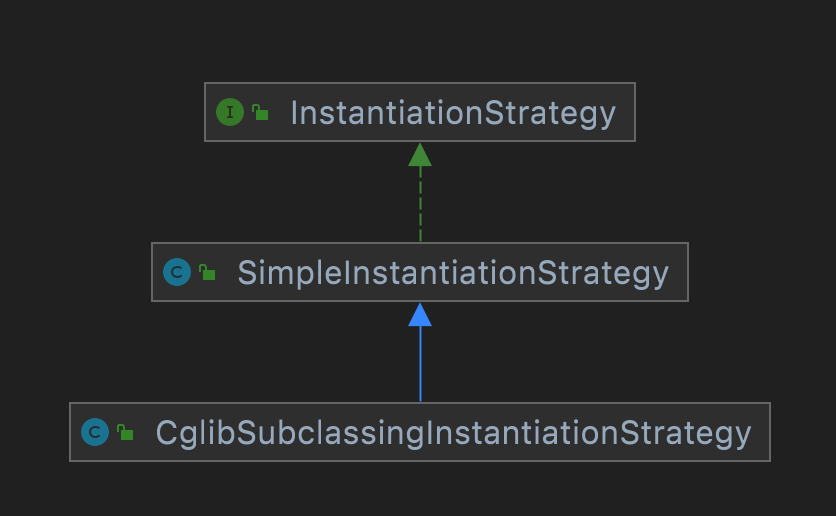Screen dimensions: 836x516
Task: Click blank canvas left of InstantiationStrategy node
Action: (100, 112)
